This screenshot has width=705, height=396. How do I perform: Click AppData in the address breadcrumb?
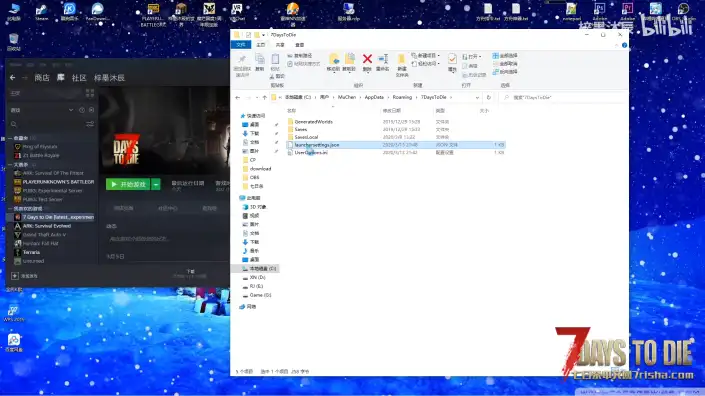pyautogui.click(x=374, y=98)
